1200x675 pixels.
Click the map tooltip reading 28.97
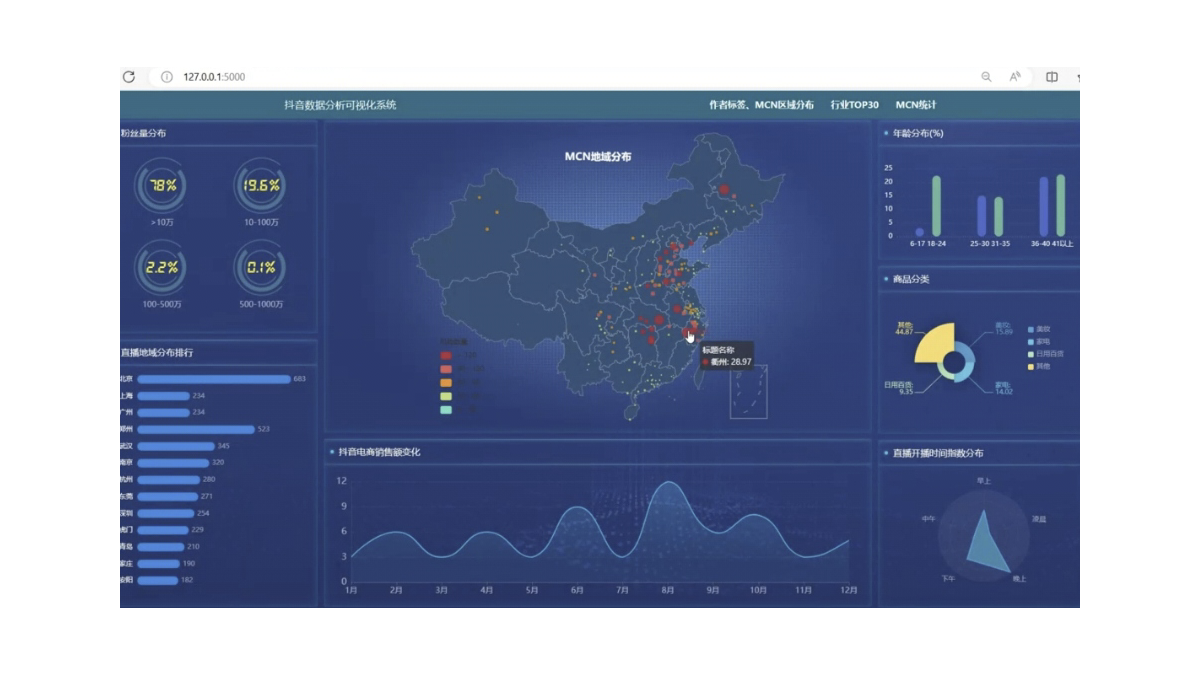[726, 356]
